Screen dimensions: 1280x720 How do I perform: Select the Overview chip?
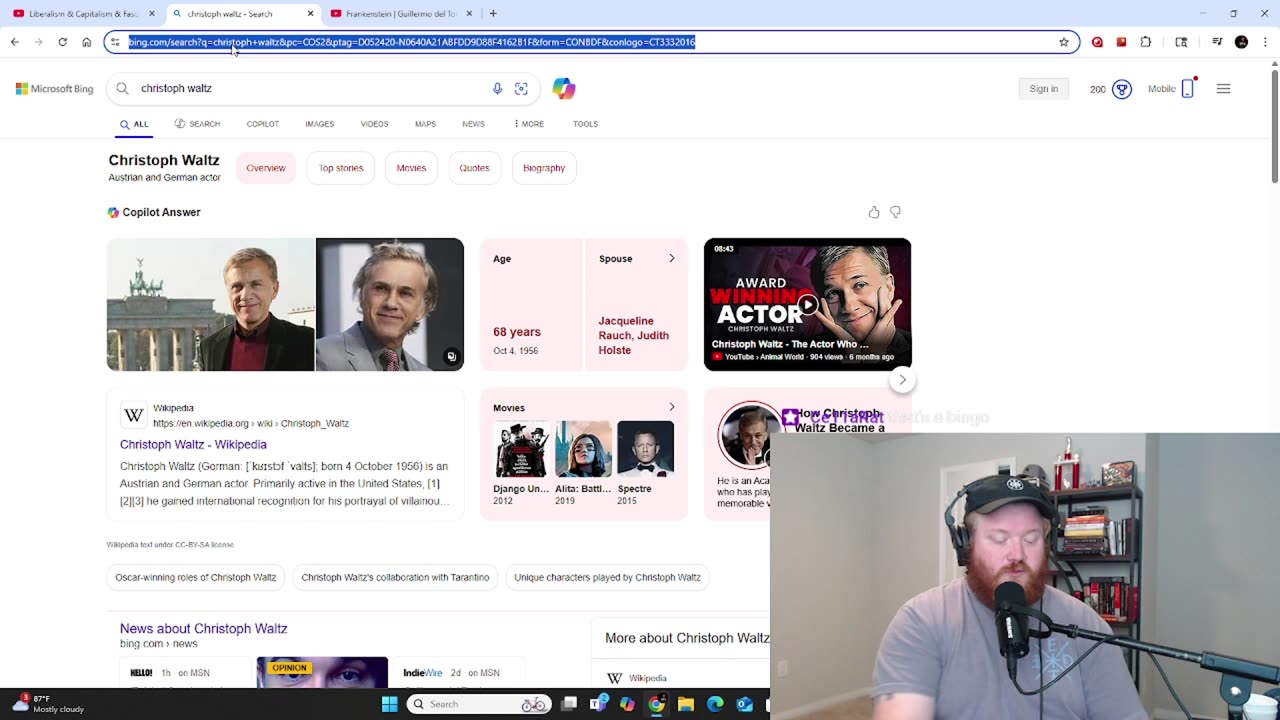click(266, 168)
